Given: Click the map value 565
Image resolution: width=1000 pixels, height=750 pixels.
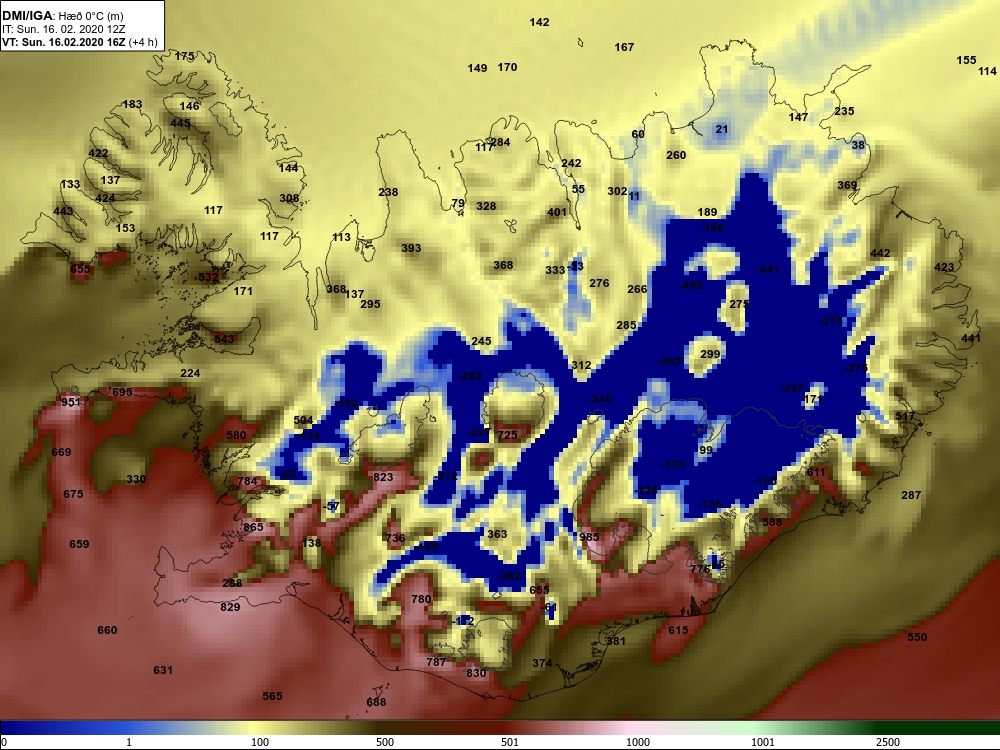Looking at the screenshot, I should click(272, 696).
